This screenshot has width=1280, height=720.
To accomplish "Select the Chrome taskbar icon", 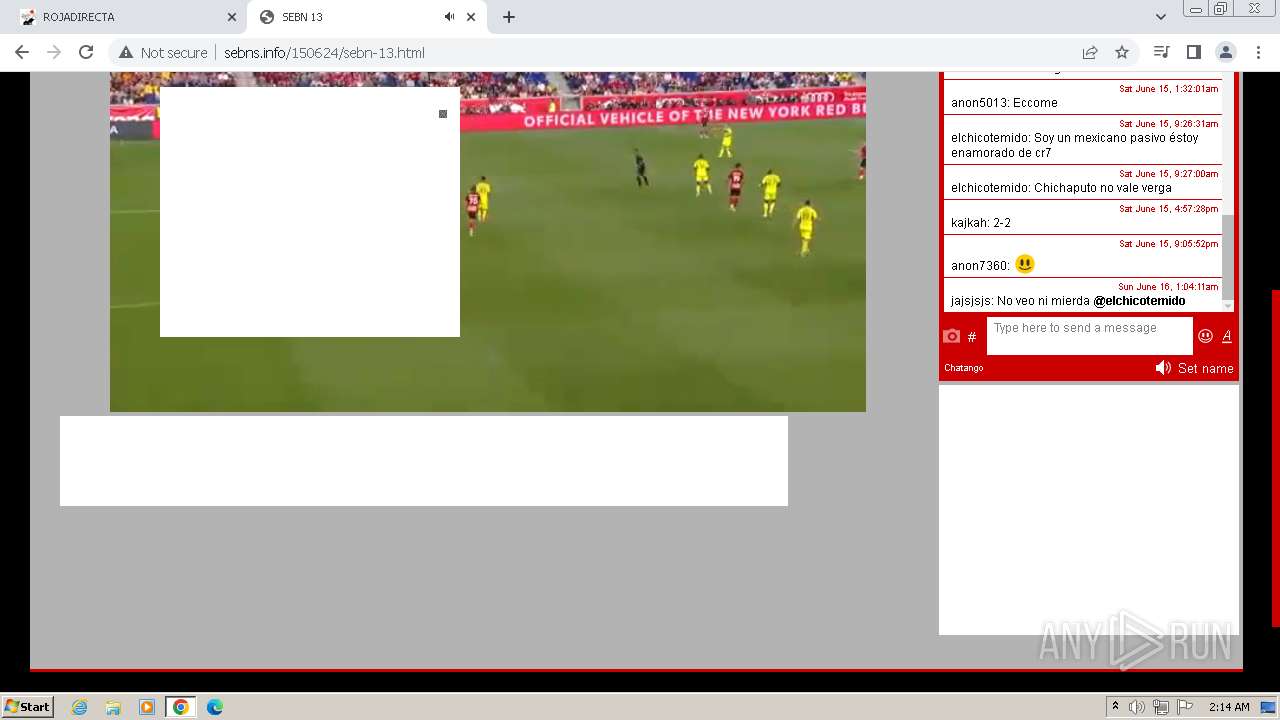I will [181, 707].
